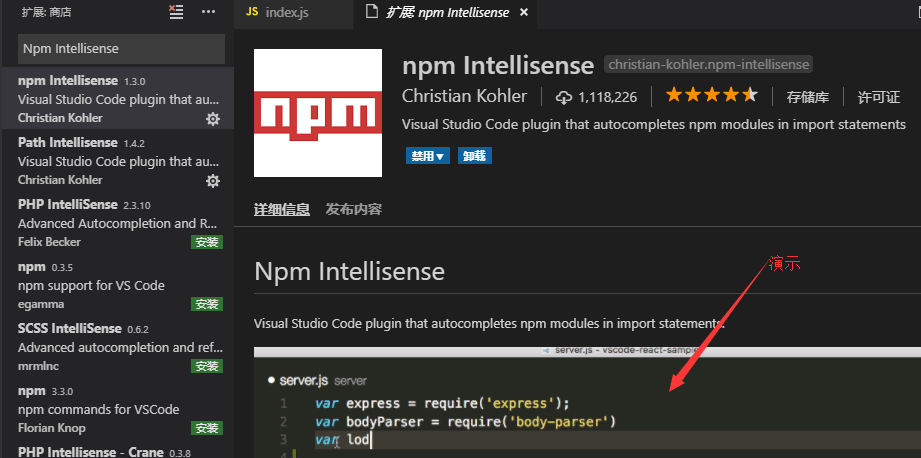921x458 pixels.
Task: Install the npm extension by Florian Knop
Action: 207,428
